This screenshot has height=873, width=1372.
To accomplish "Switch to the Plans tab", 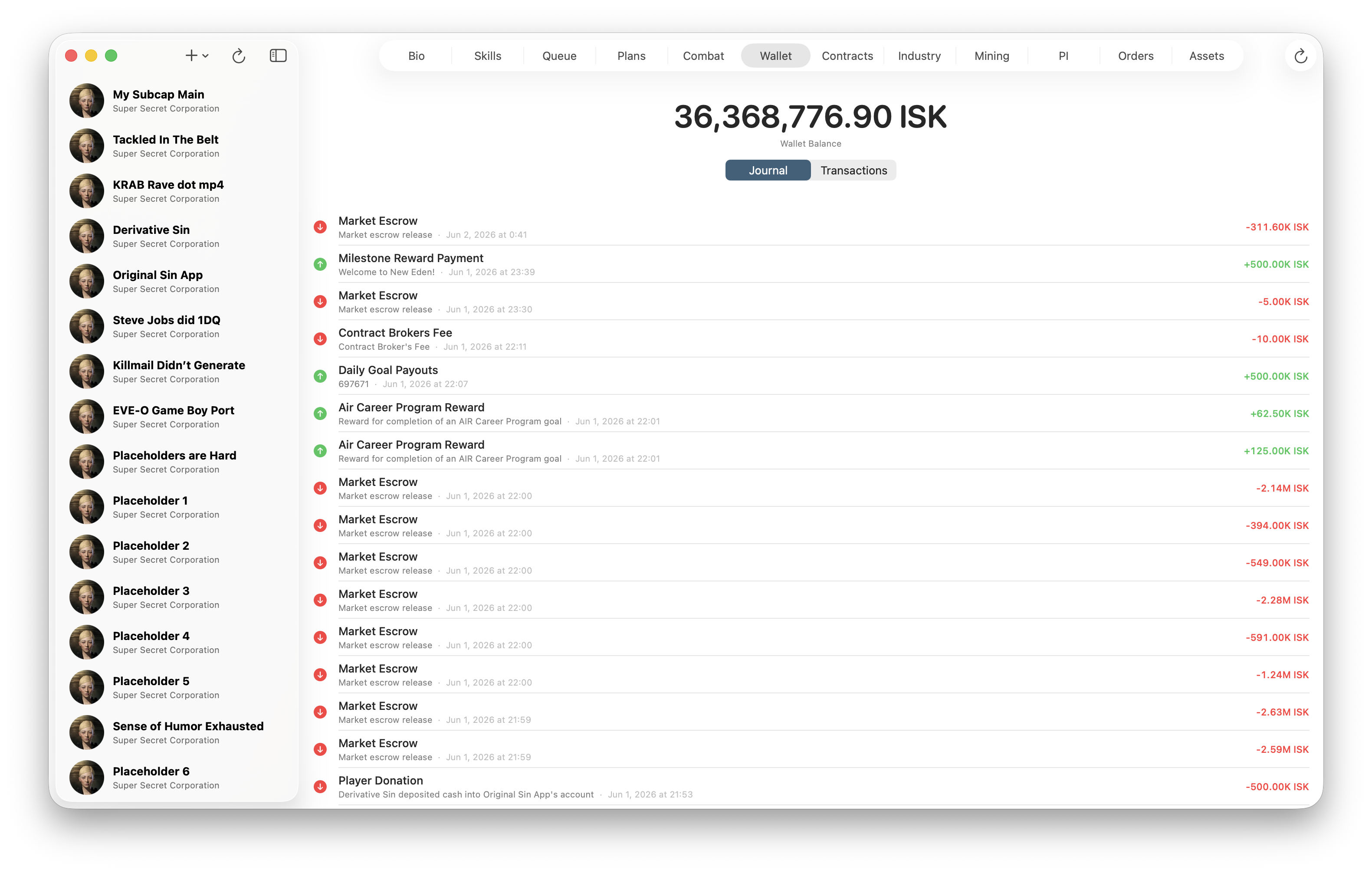I will 631,56.
